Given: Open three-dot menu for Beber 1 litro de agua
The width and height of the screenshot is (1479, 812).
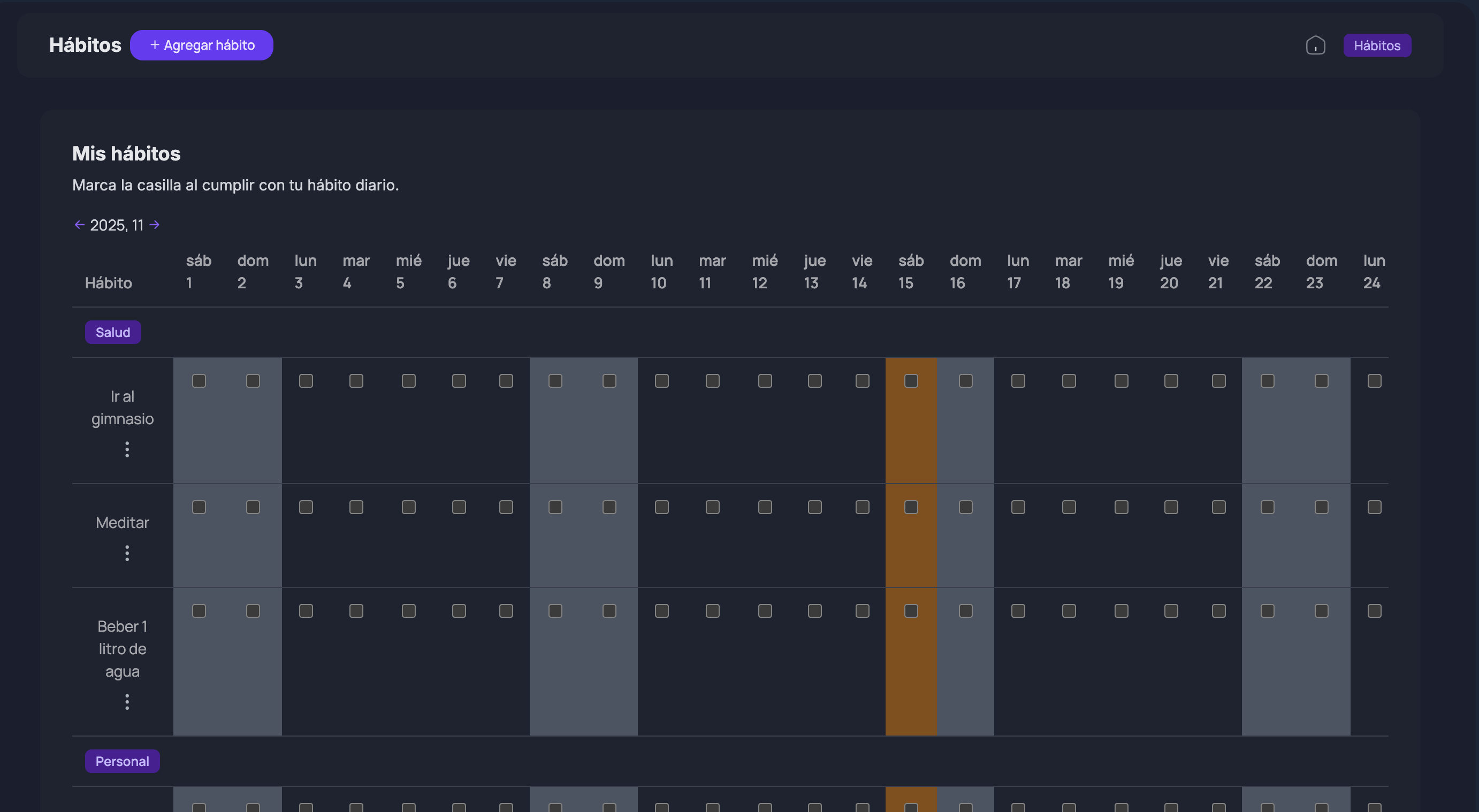Looking at the screenshot, I should [127, 702].
